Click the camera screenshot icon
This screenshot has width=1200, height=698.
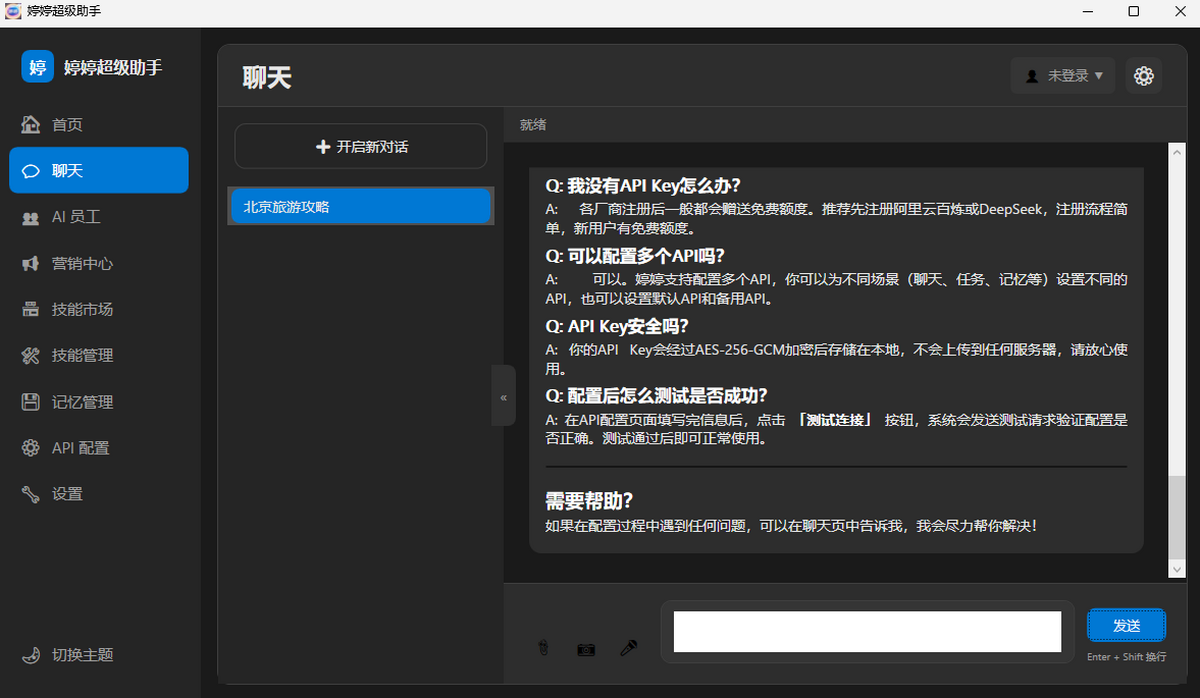point(586,649)
